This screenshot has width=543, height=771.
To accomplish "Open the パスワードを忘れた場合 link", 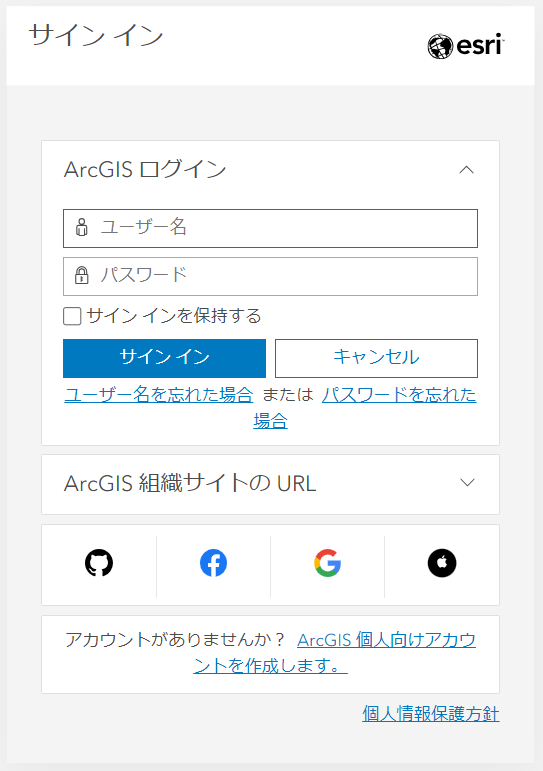I will click(x=399, y=395).
